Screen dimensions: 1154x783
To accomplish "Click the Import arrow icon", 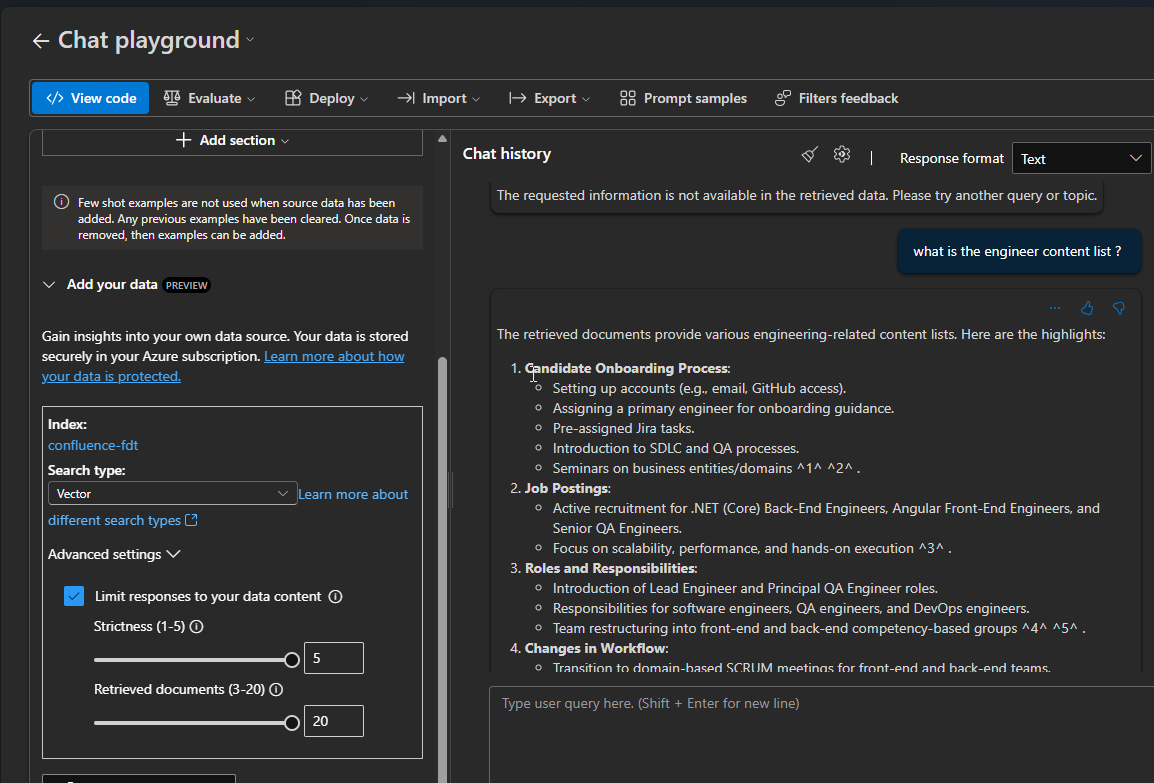I will (x=406, y=98).
